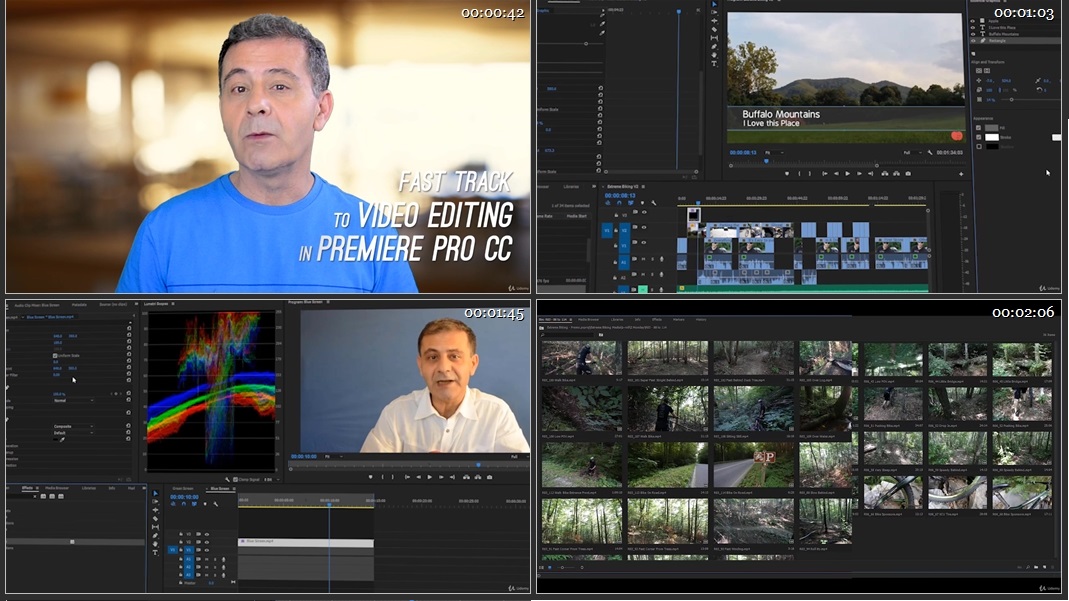Open the Full resolution dropdown under Buffalo Mountains preview

point(912,153)
